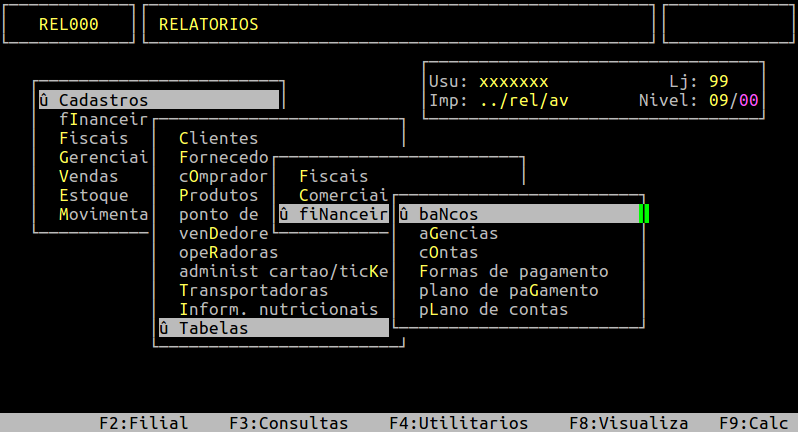Image resolution: width=798 pixels, height=432 pixels.
Task: Open cOntas report option
Action: [x=448, y=252]
